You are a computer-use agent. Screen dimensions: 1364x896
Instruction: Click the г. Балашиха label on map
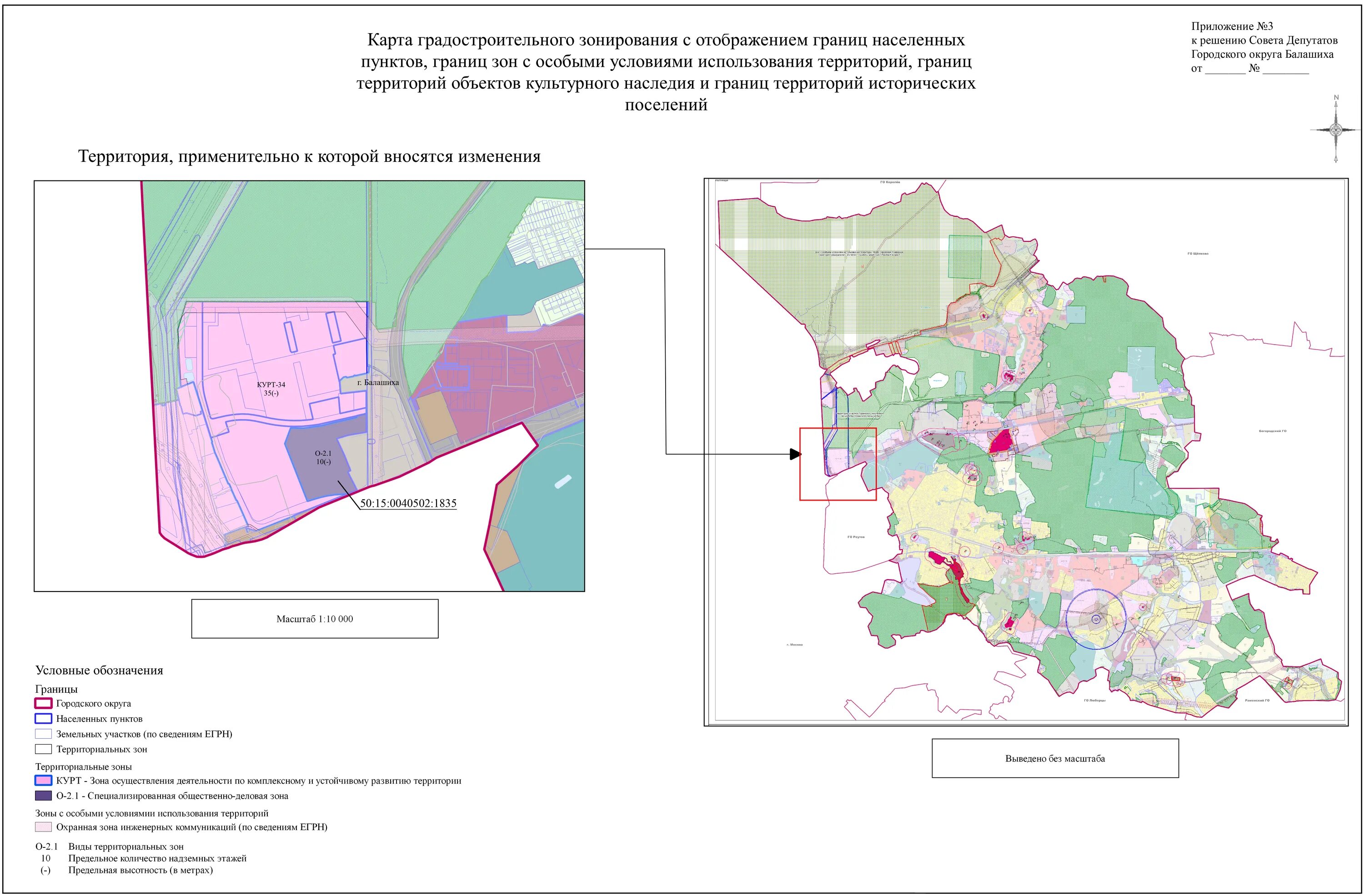click(378, 382)
